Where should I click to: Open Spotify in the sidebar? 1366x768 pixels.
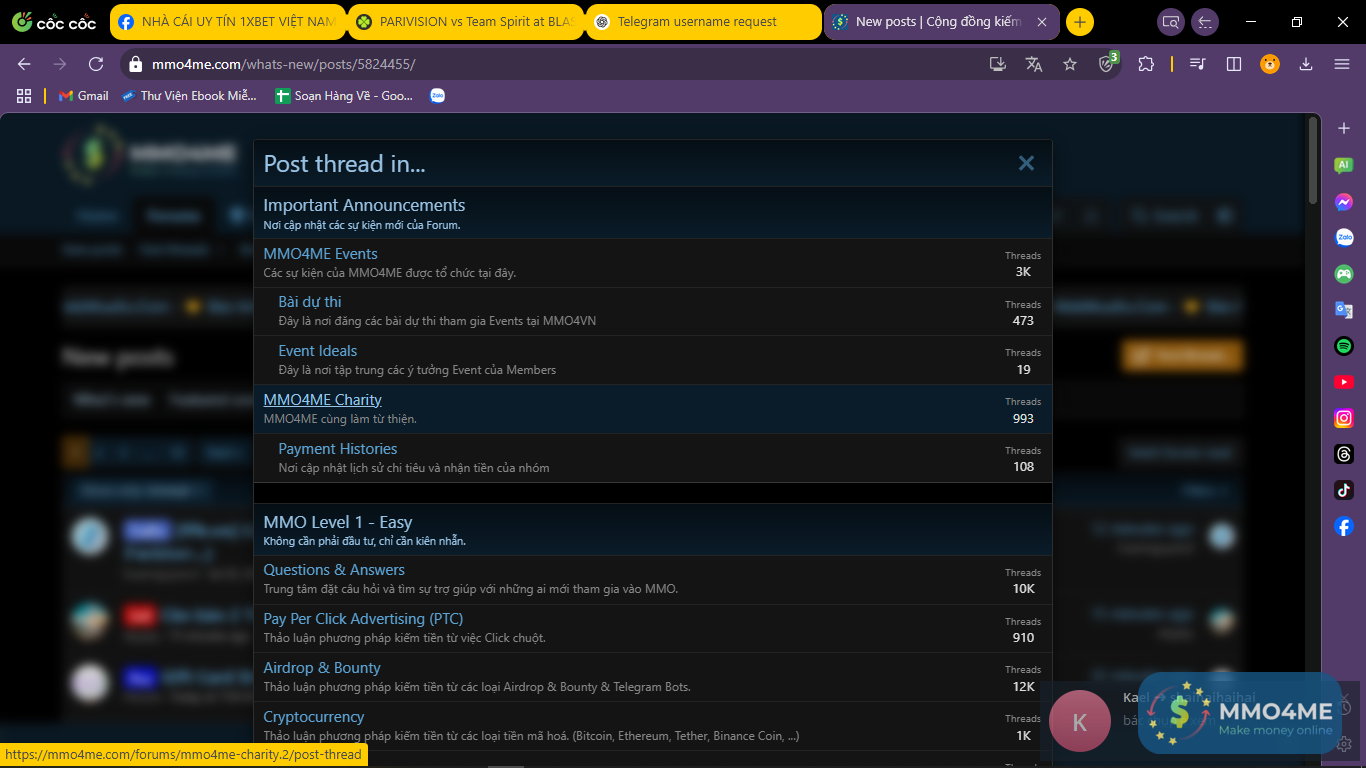pyautogui.click(x=1344, y=346)
